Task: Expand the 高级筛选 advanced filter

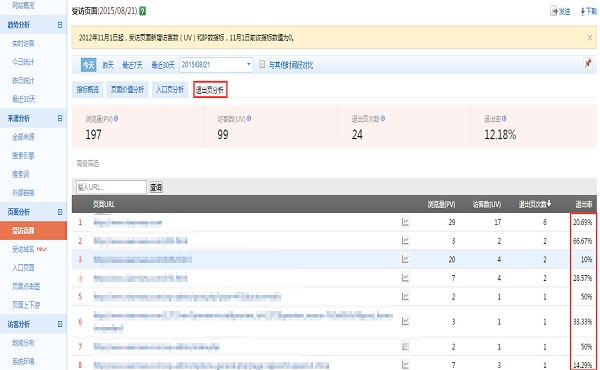Action: tap(88, 164)
